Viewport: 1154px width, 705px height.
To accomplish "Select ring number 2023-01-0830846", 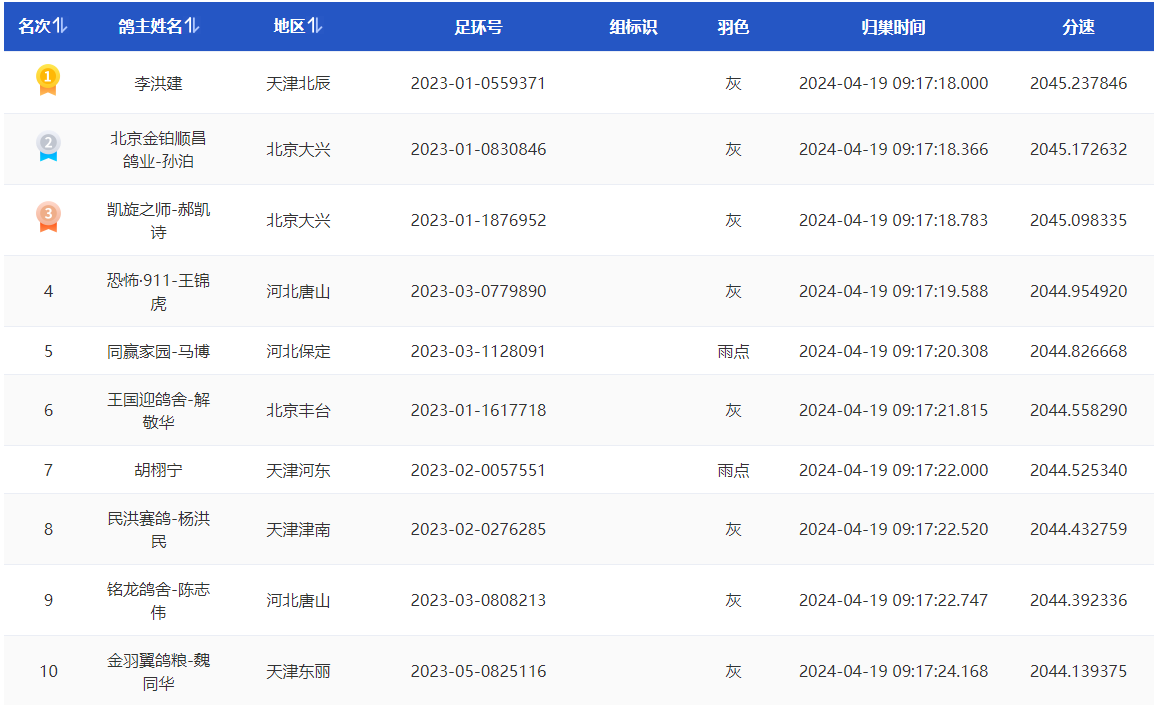I will [x=478, y=149].
